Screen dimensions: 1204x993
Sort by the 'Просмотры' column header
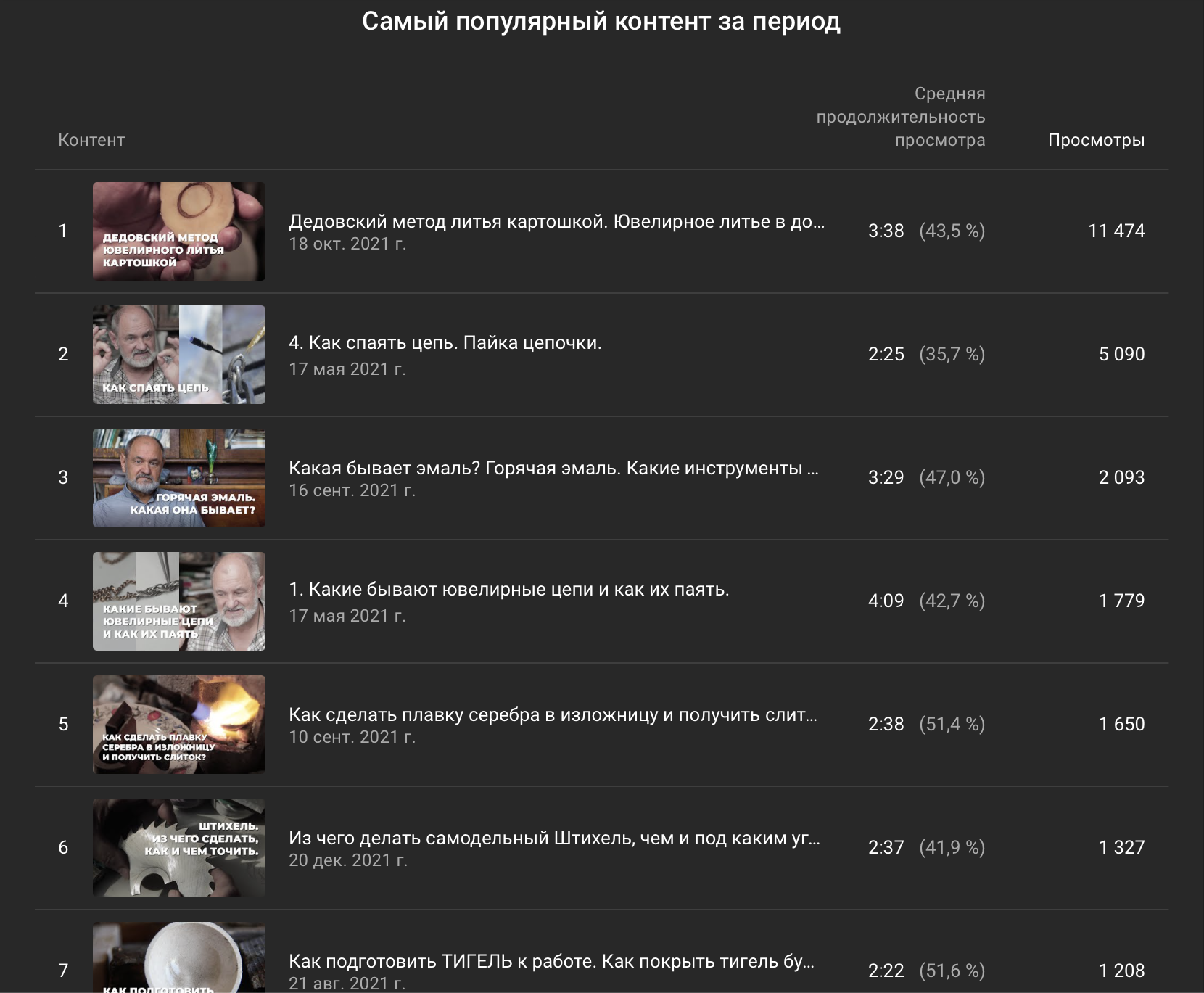point(1096,140)
